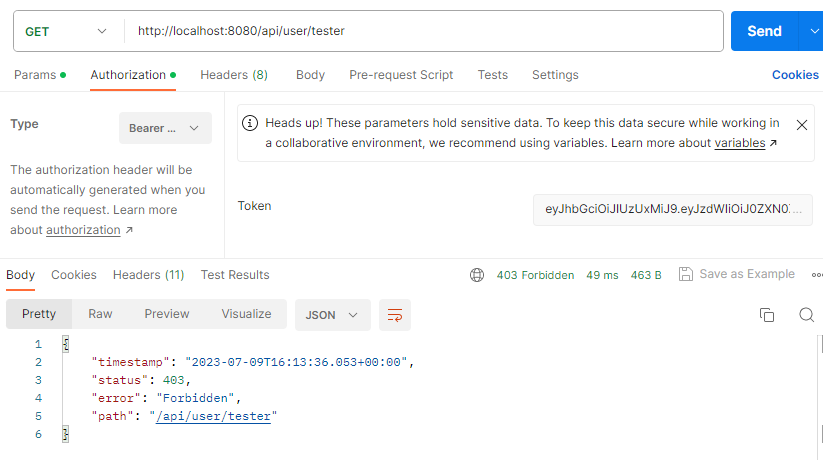Select the response Body tab
823x460 pixels.
[20, 275]
